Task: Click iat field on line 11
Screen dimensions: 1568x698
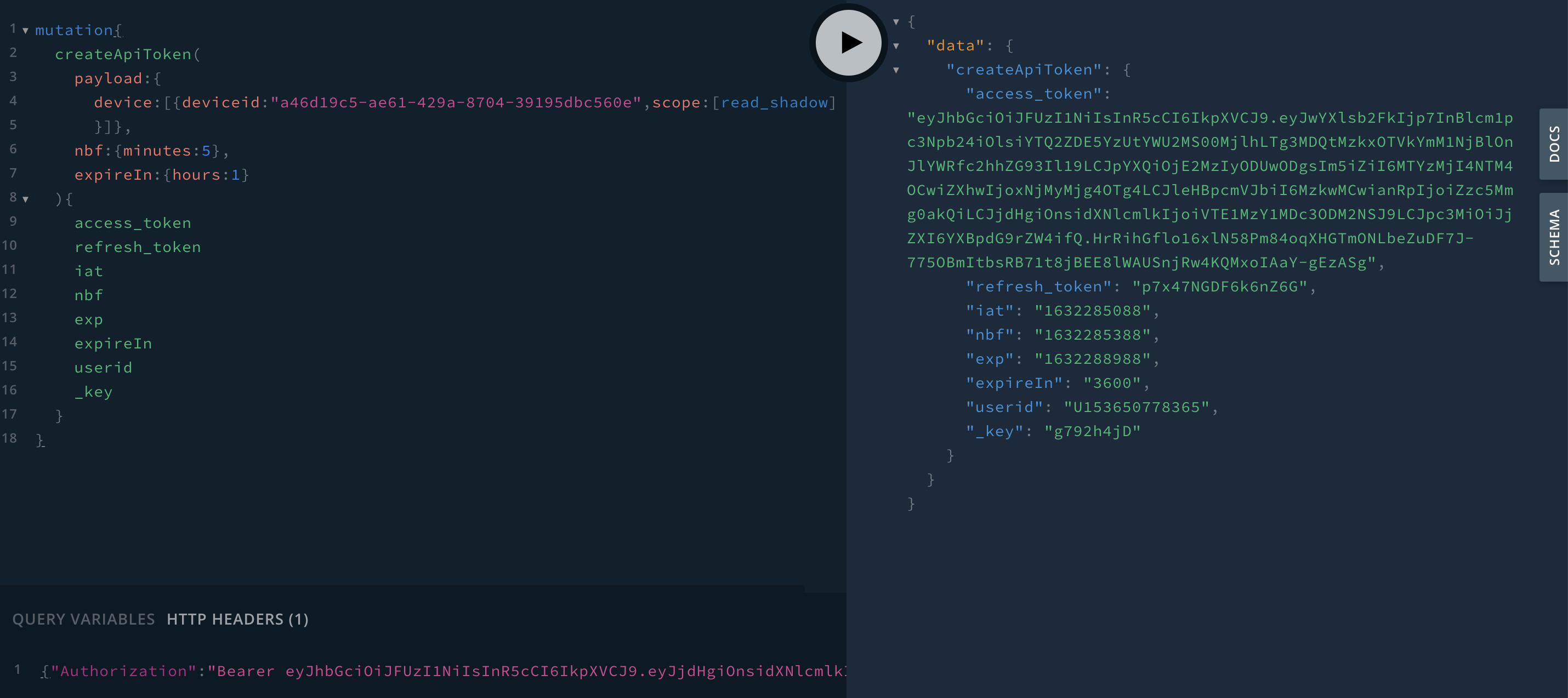Action: 89,271
